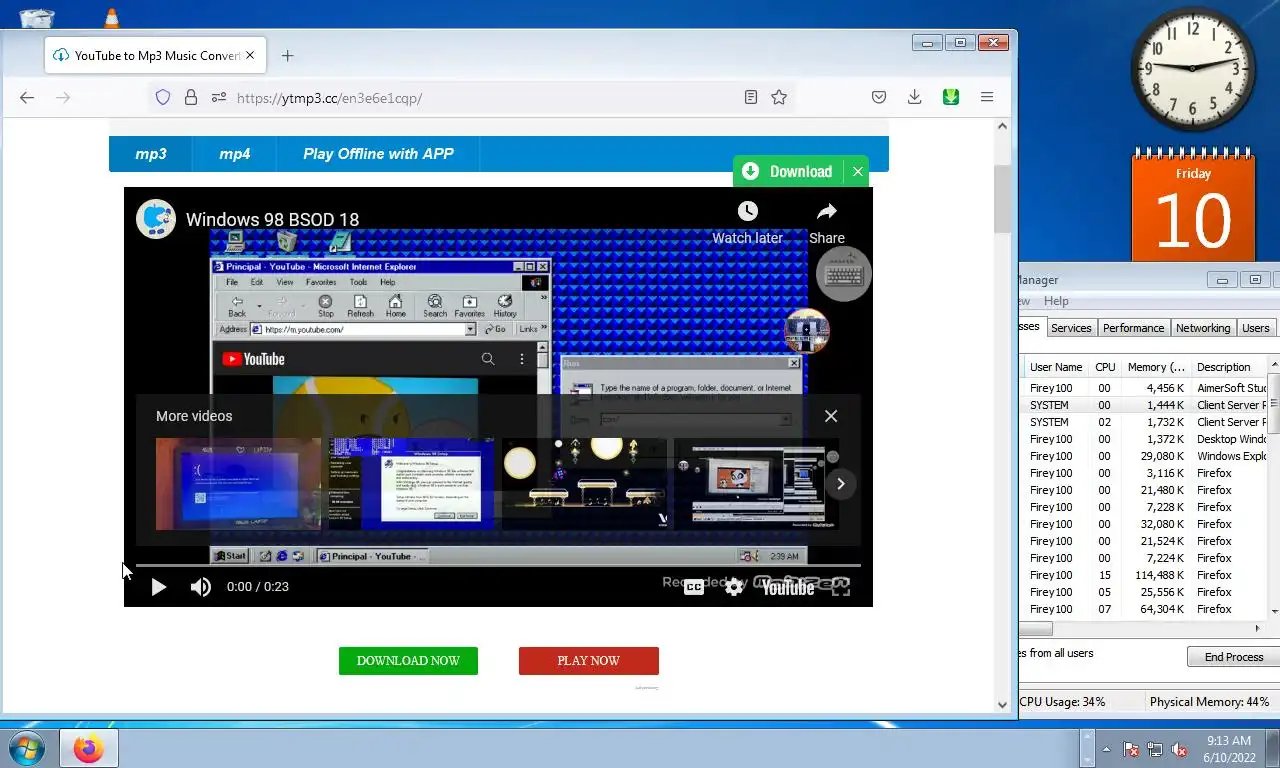Open video settings gear
This screenshot has height=768, width=1280.
(734, 587)
